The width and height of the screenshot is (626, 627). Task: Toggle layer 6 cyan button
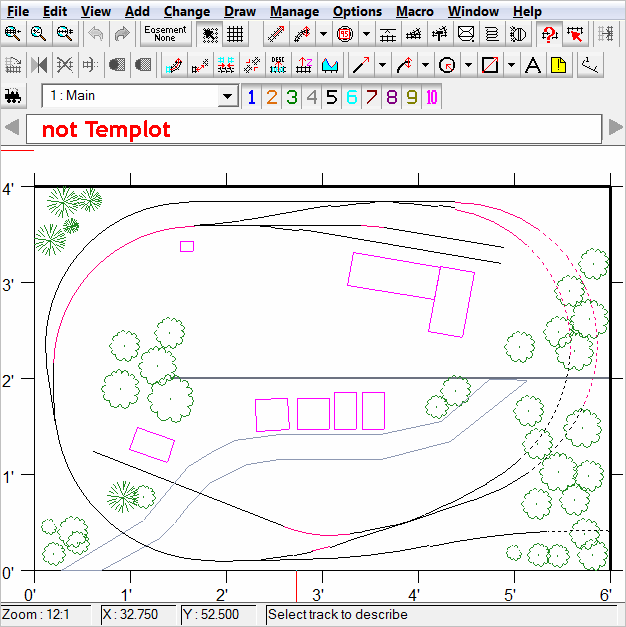click(352, 97)
